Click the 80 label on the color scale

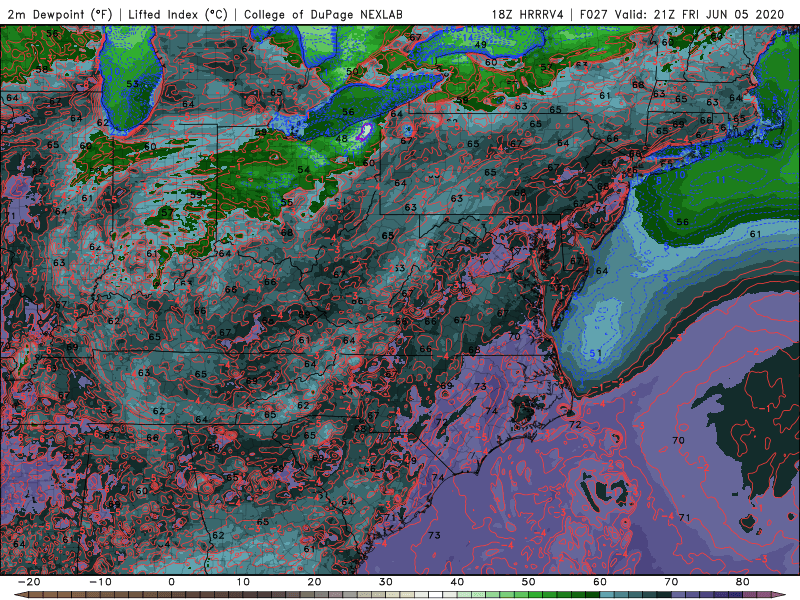(743, 582)
